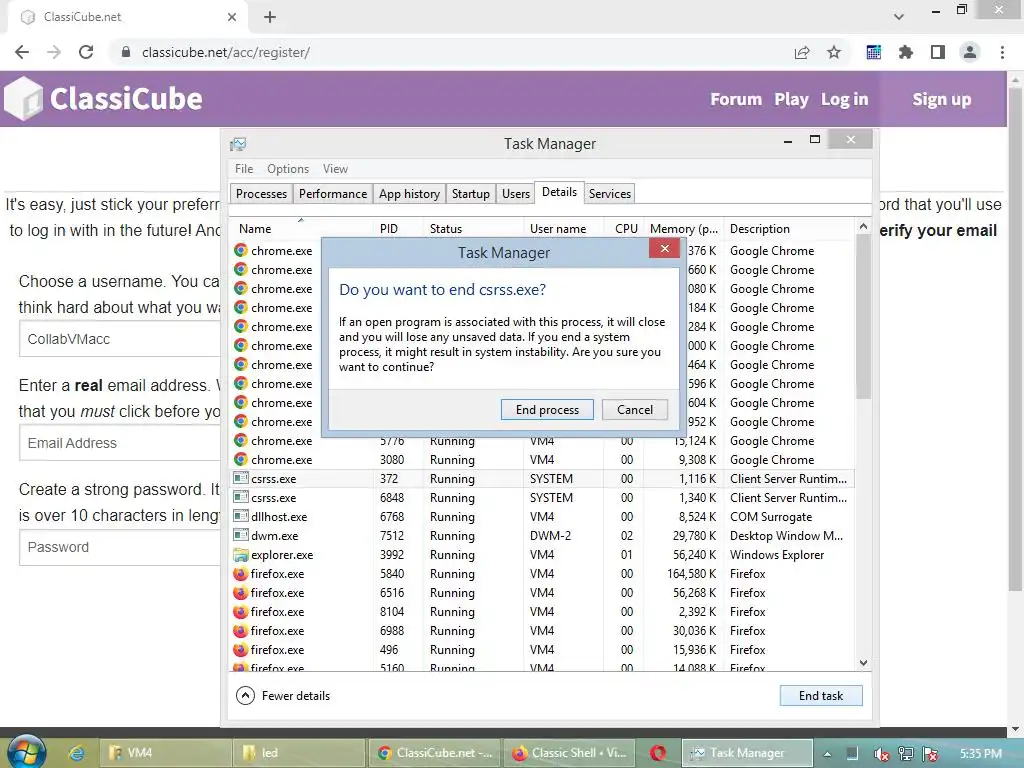Image resolution: width=1024 pixels, height=768 pixels.
Task: Open Internet Explorer from the taskbar
Action: click(x=77, y=753)
